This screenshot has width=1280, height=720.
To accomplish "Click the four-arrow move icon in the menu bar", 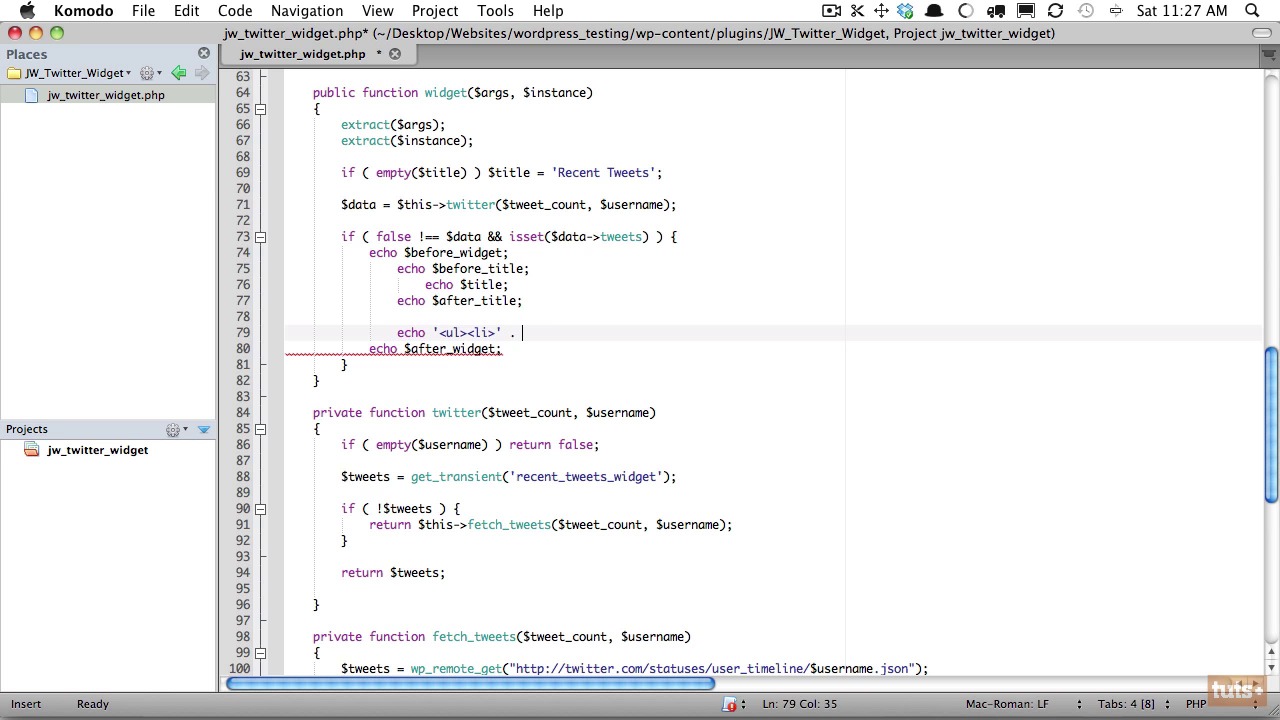I will [881, 11].
